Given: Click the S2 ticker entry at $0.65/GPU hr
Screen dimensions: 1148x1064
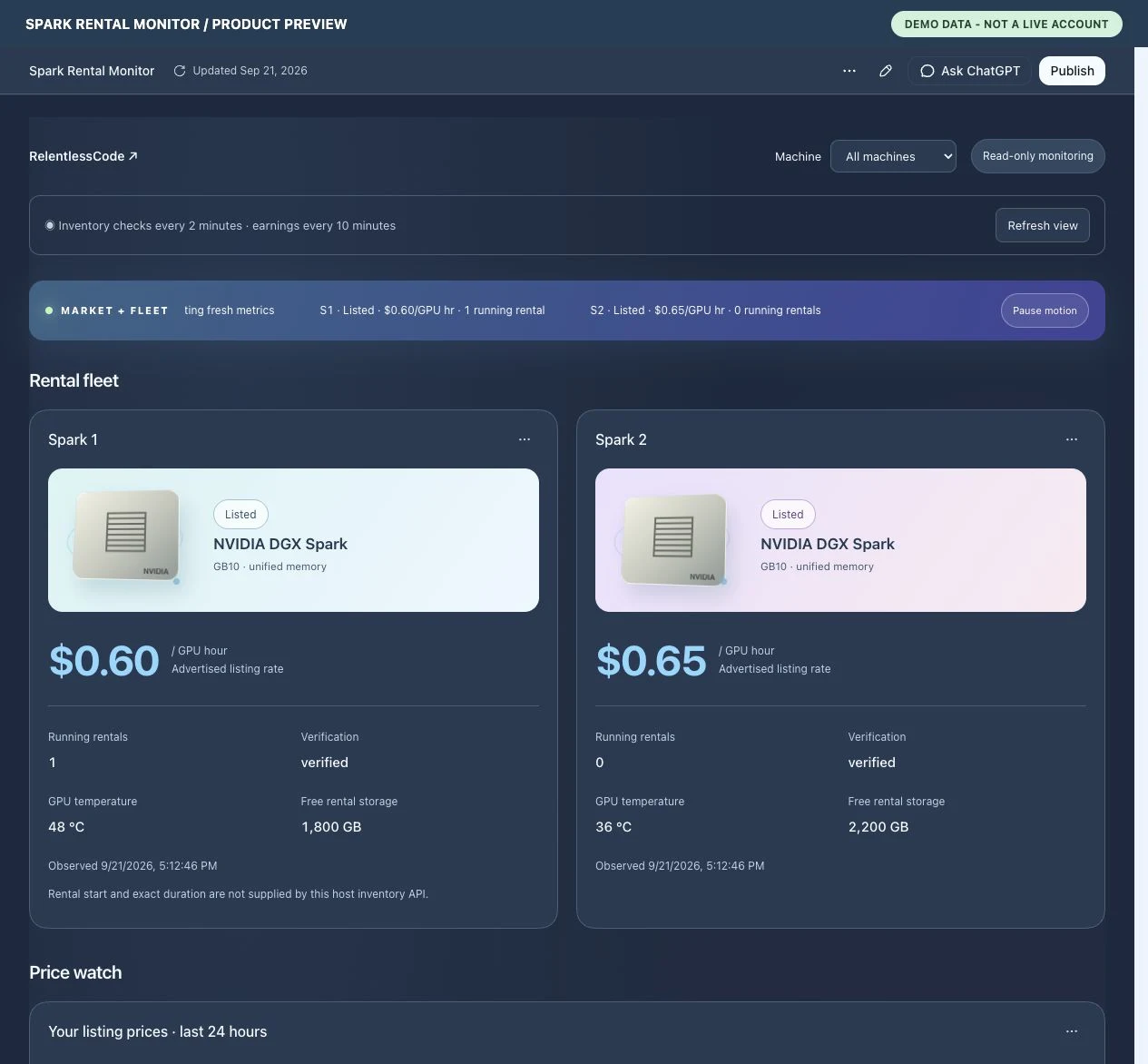Looking at the screenshot, I should pyautogui.click(x=705, y=310).
